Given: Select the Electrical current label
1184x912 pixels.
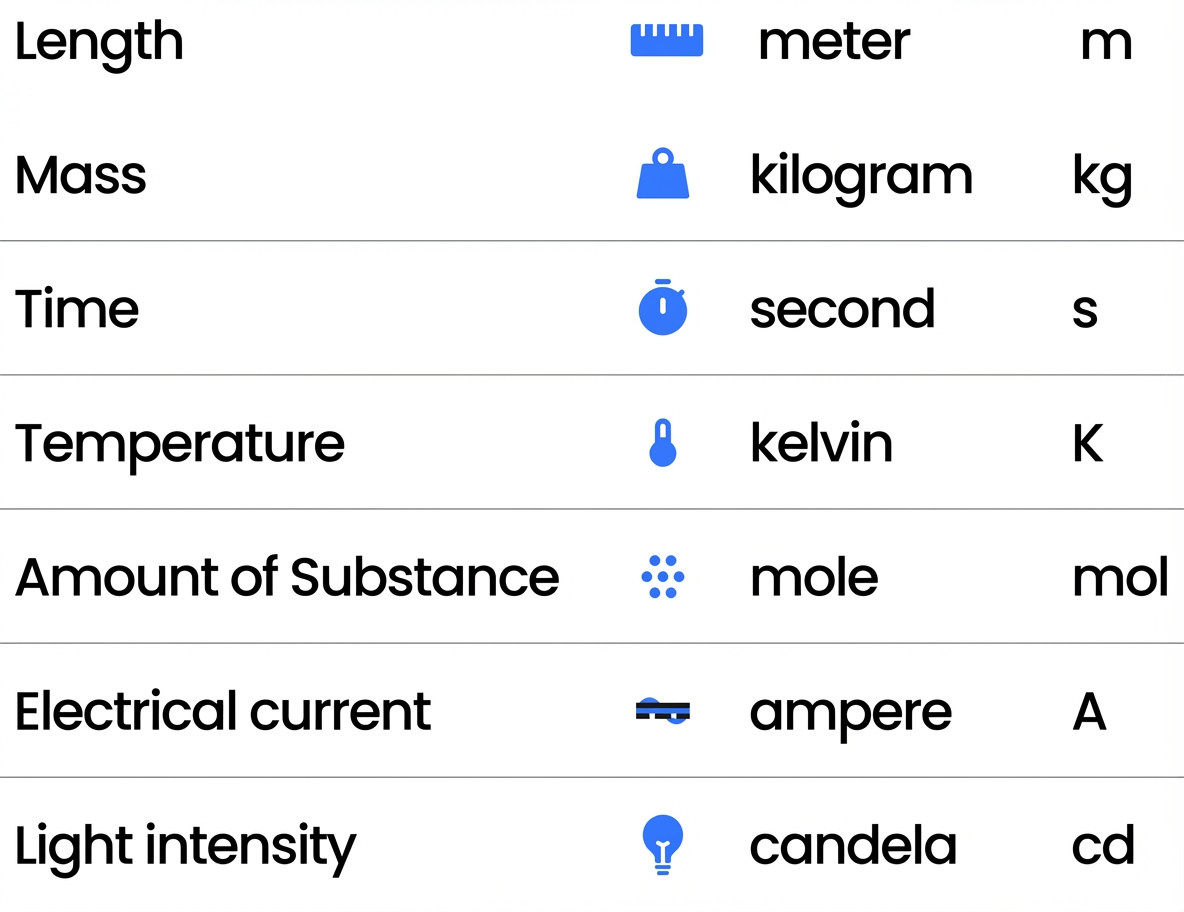Looking at the screenshot, I should pyautogui.click(x=223, y=711).
